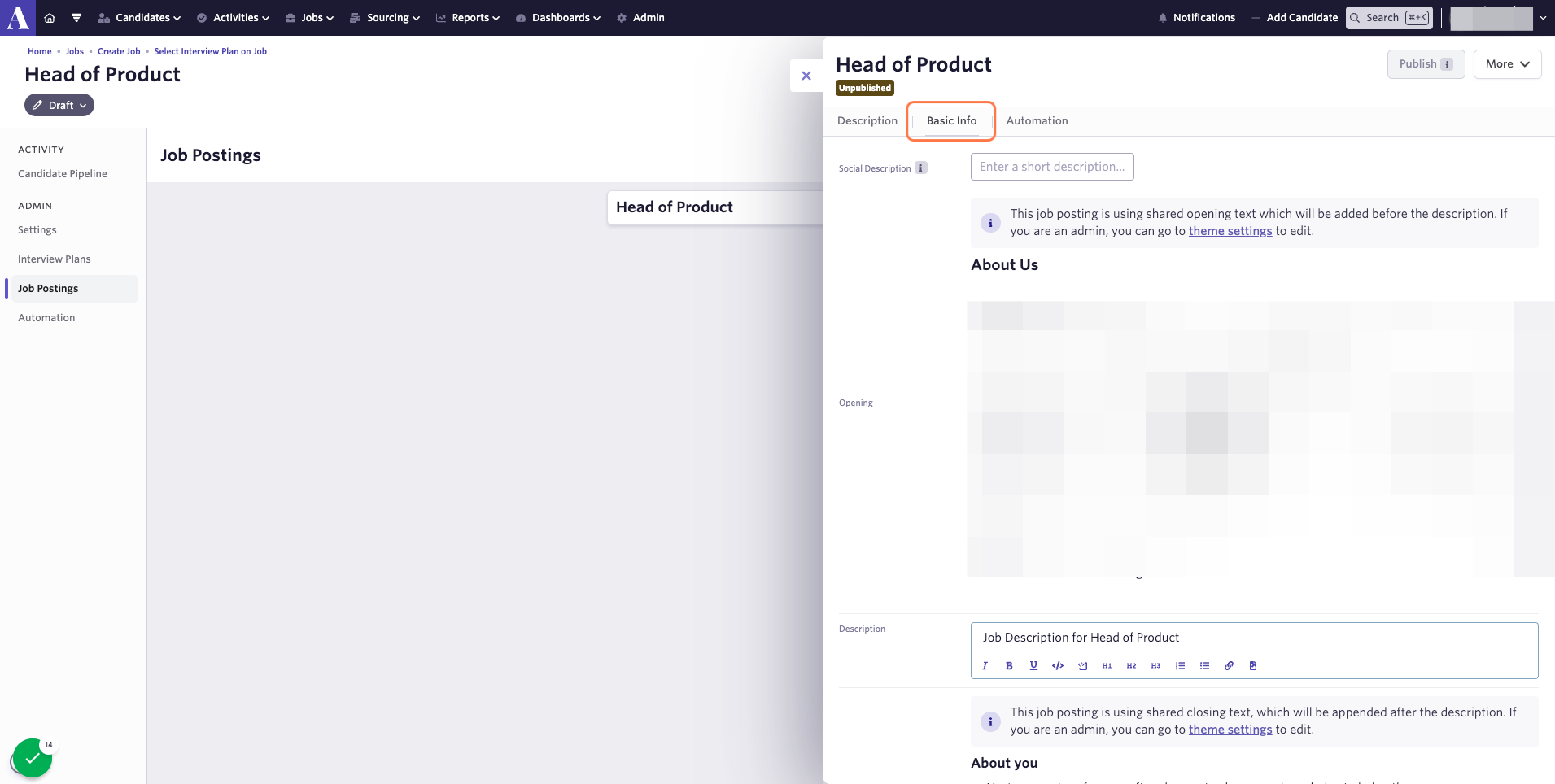Viewport: 1555px width, 784px height.
Task: Focus the Social Description input field
Action: coord(1052,167)
